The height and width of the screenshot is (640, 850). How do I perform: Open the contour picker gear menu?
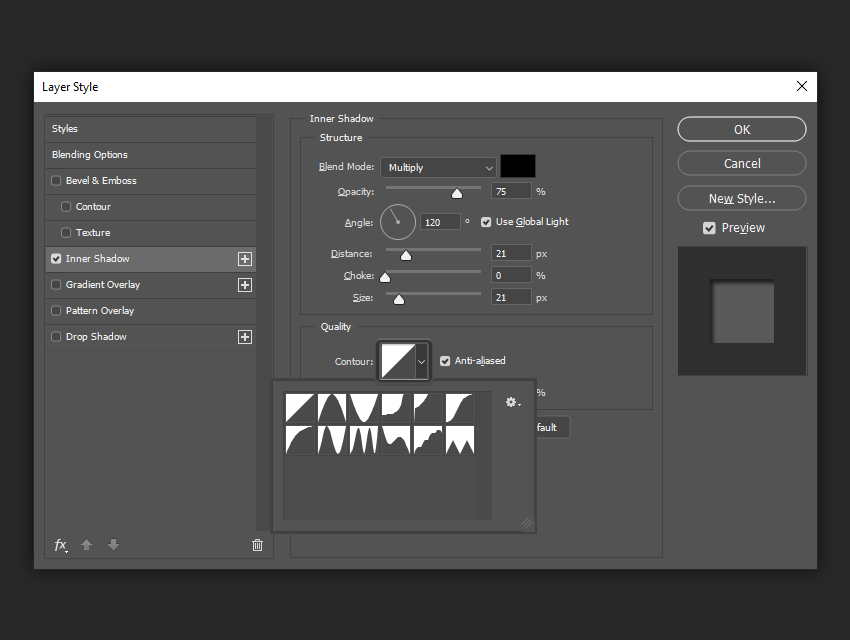tap(511, 402)
